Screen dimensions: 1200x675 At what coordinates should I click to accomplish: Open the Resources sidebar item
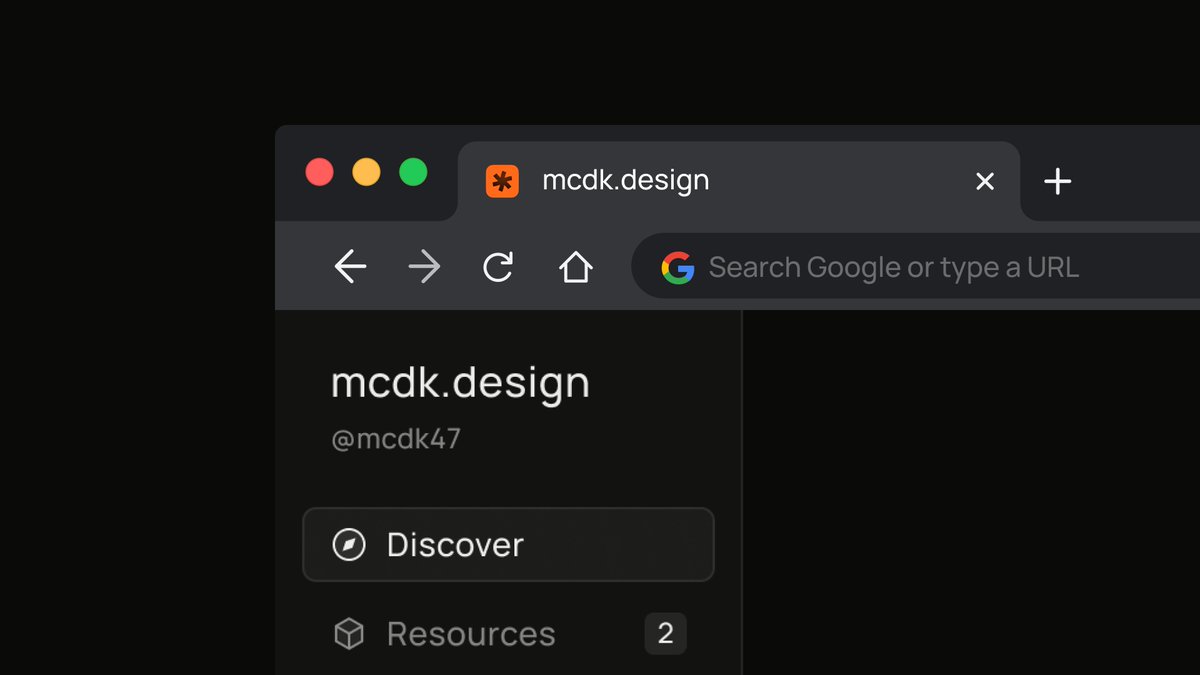click(x=509, y=634)
